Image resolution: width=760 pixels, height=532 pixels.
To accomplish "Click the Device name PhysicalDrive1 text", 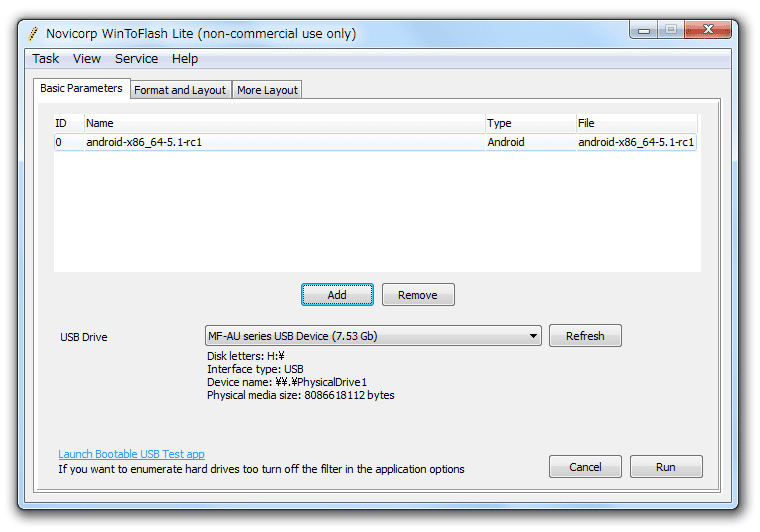I will 287,382.
